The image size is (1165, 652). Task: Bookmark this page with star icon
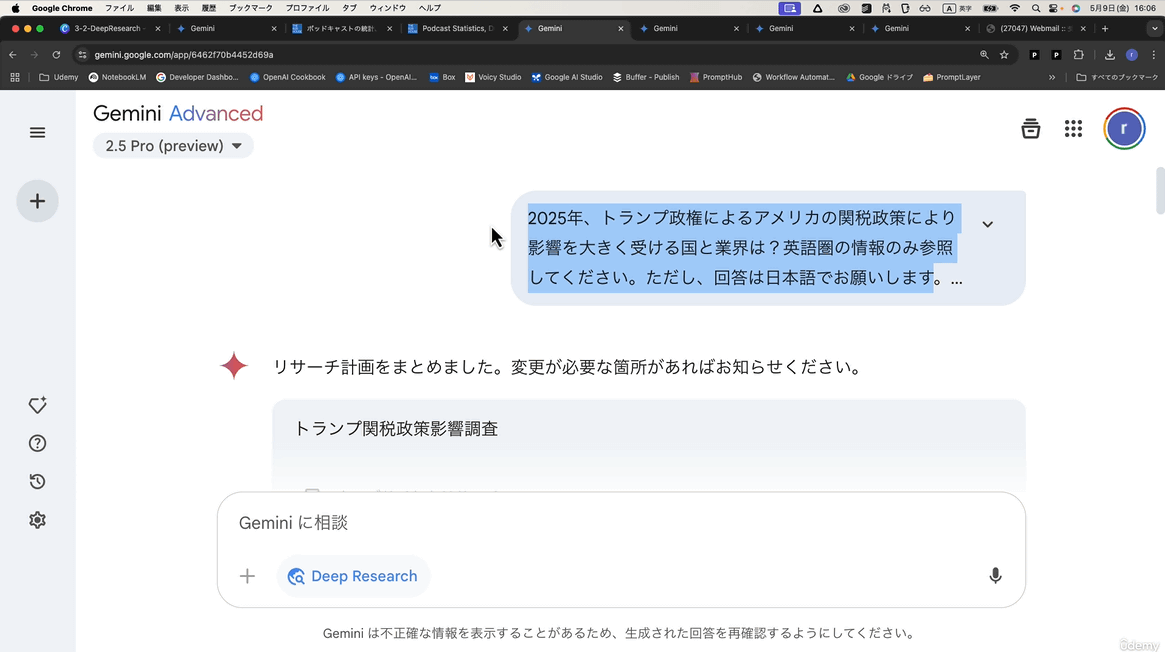[x=1004, y=55]
